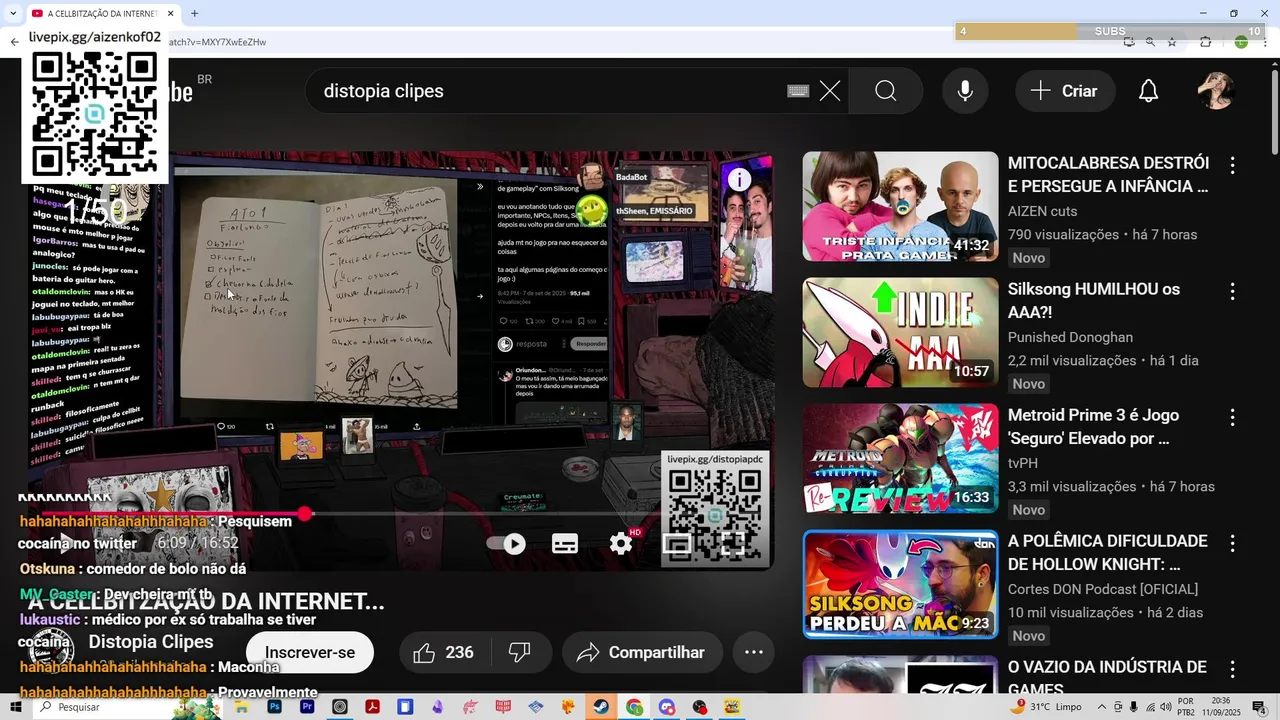Viewport: 1280px width, 720px height.
Task: Open browser zoom magnifier in address bar
Action: [x=1150, y=42]
